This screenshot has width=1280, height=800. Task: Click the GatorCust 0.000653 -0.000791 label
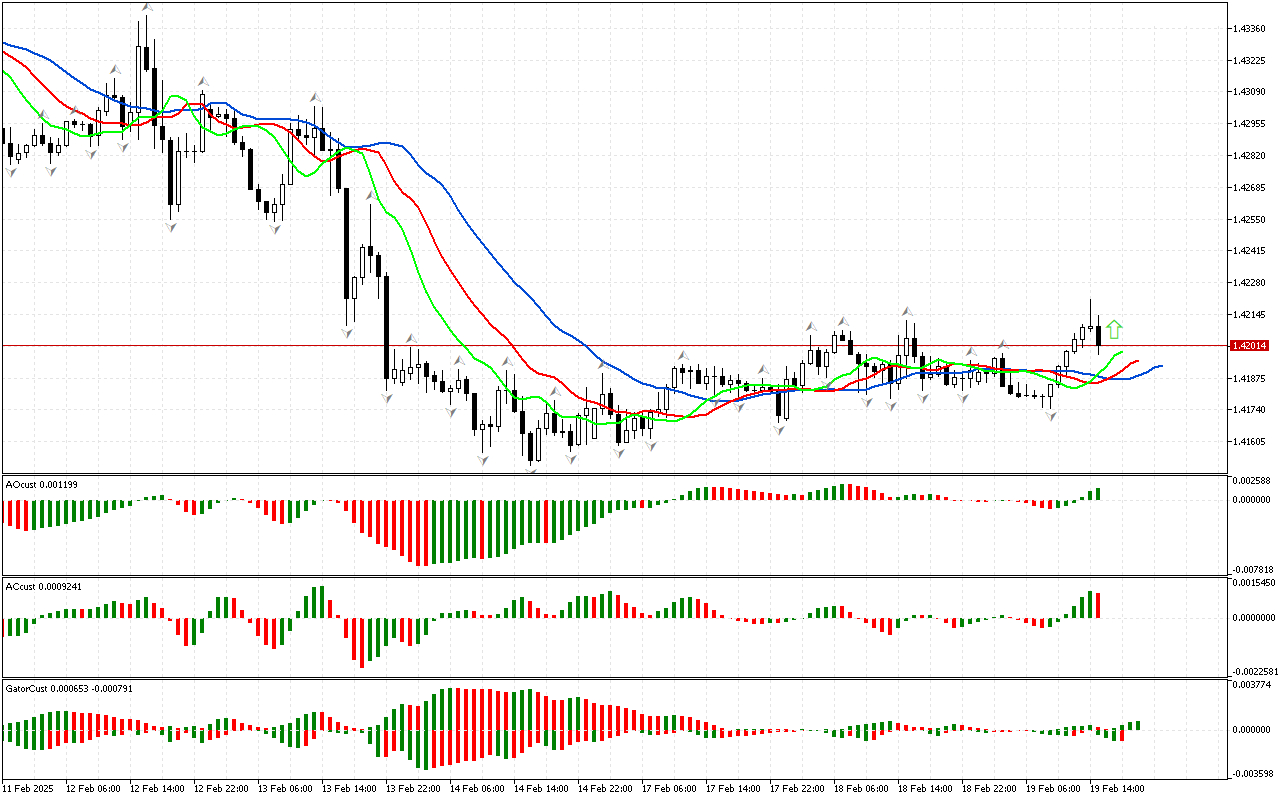point(69,688)
